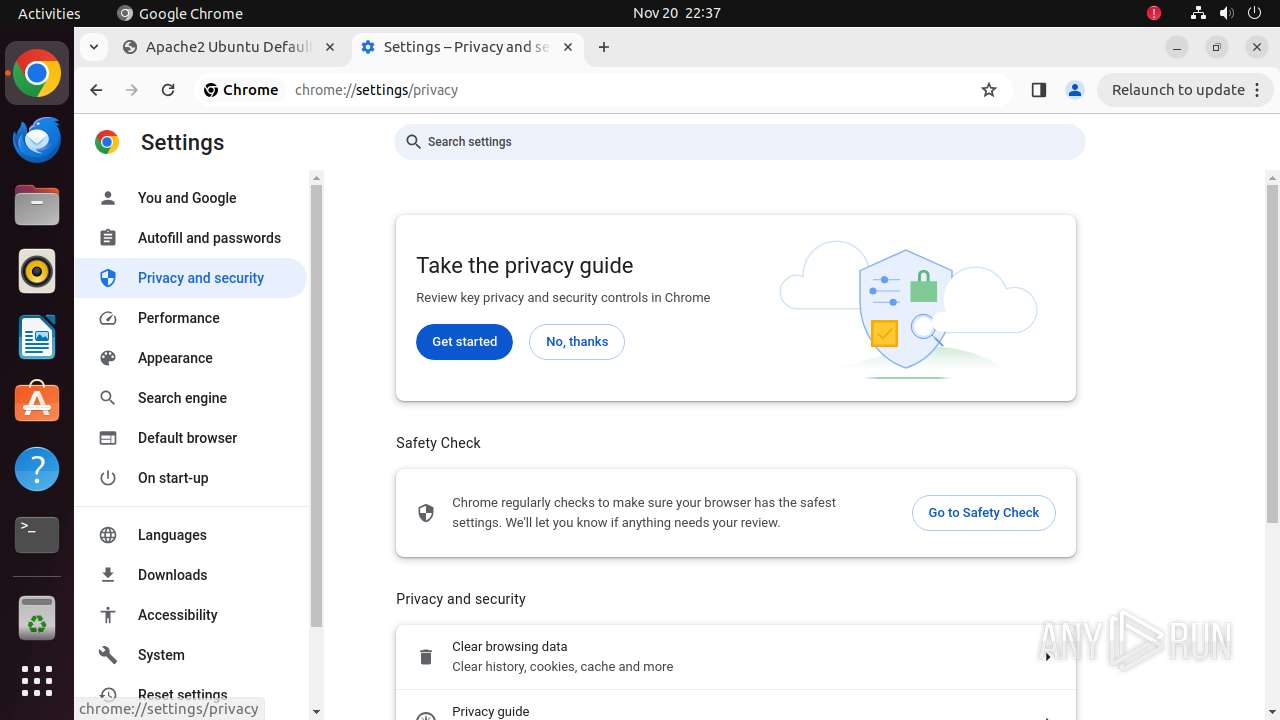Click the Accessibility figure icon
Viewport: 1280px width, 720px height.
(108, 615)
